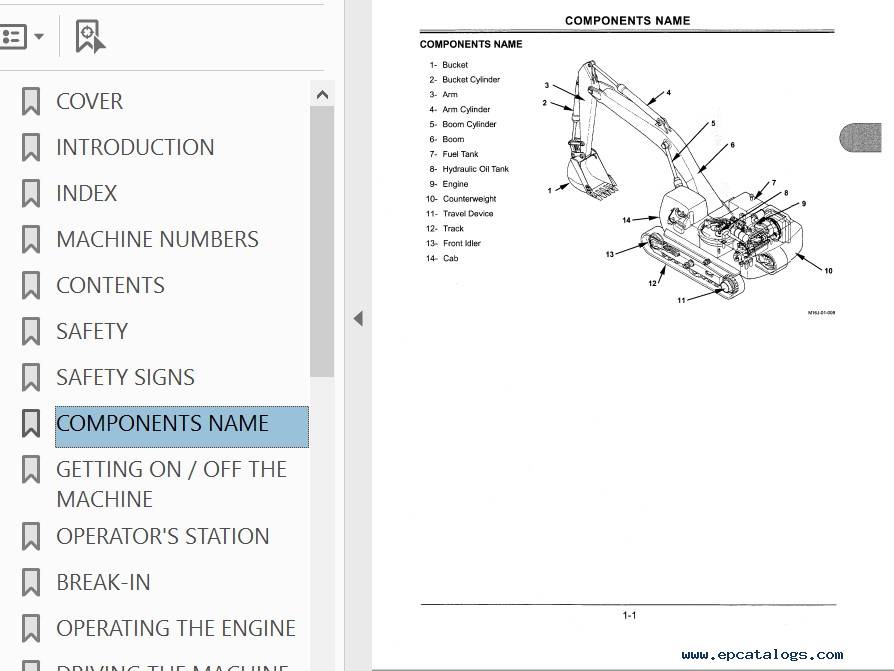
Task: Open GETTING ON / OFF THE MACHINE bookmark
Action: click(172, 485)
